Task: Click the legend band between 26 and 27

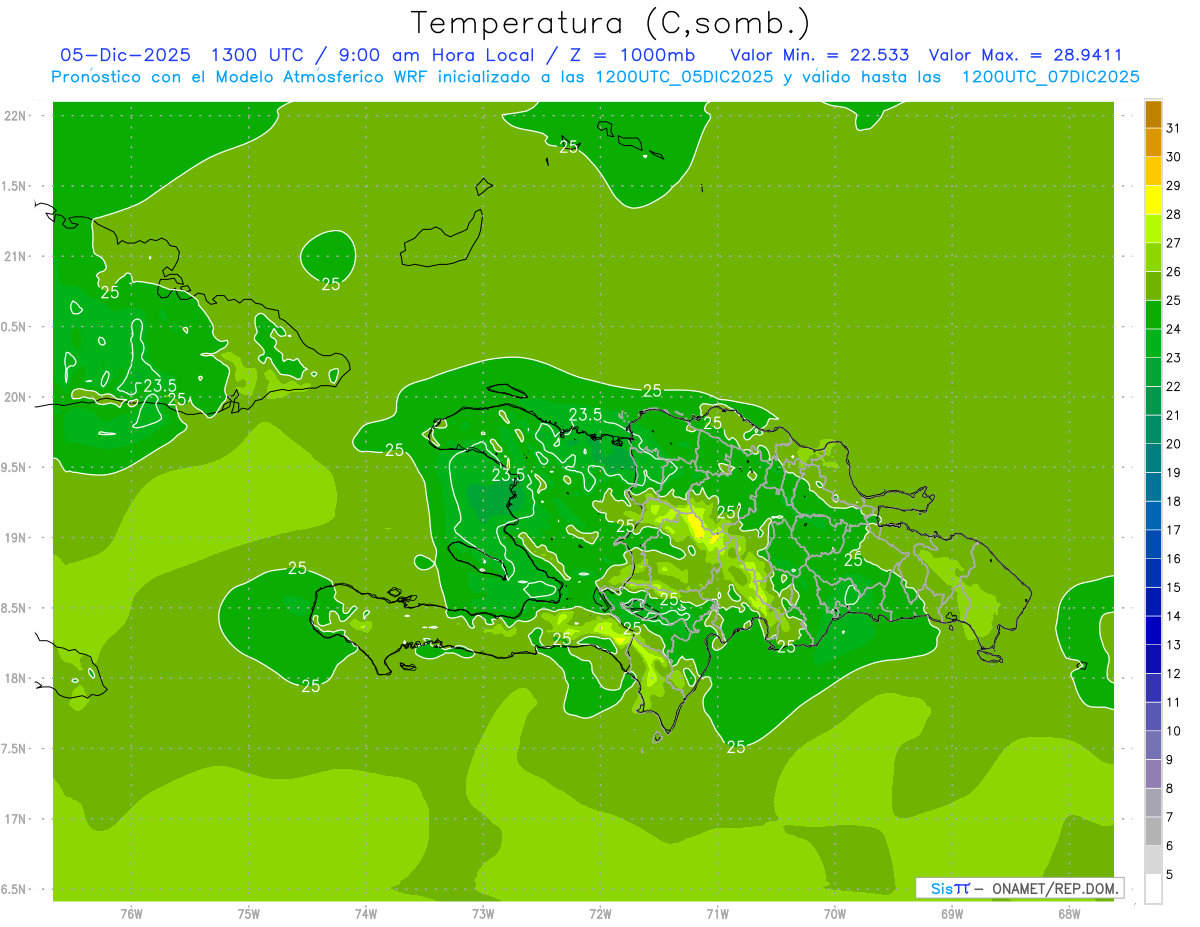Action: [1153, 258]
